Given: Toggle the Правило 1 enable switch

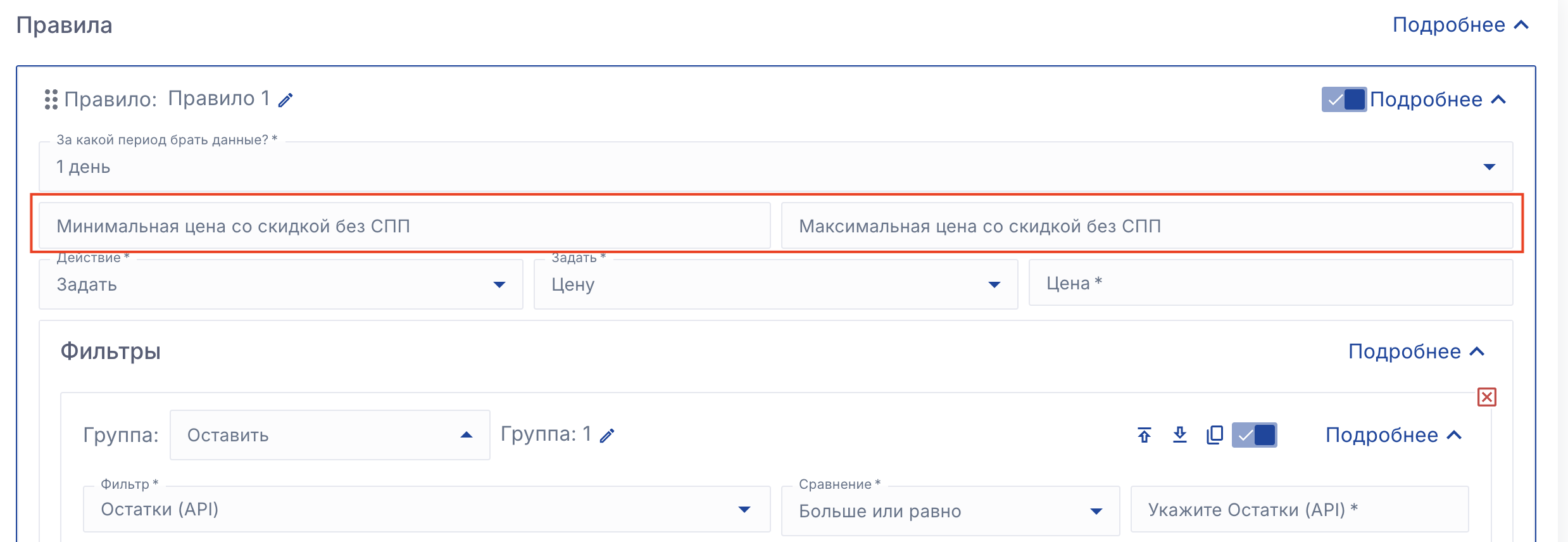Looking at the screenshot, I should [1343, 99].
